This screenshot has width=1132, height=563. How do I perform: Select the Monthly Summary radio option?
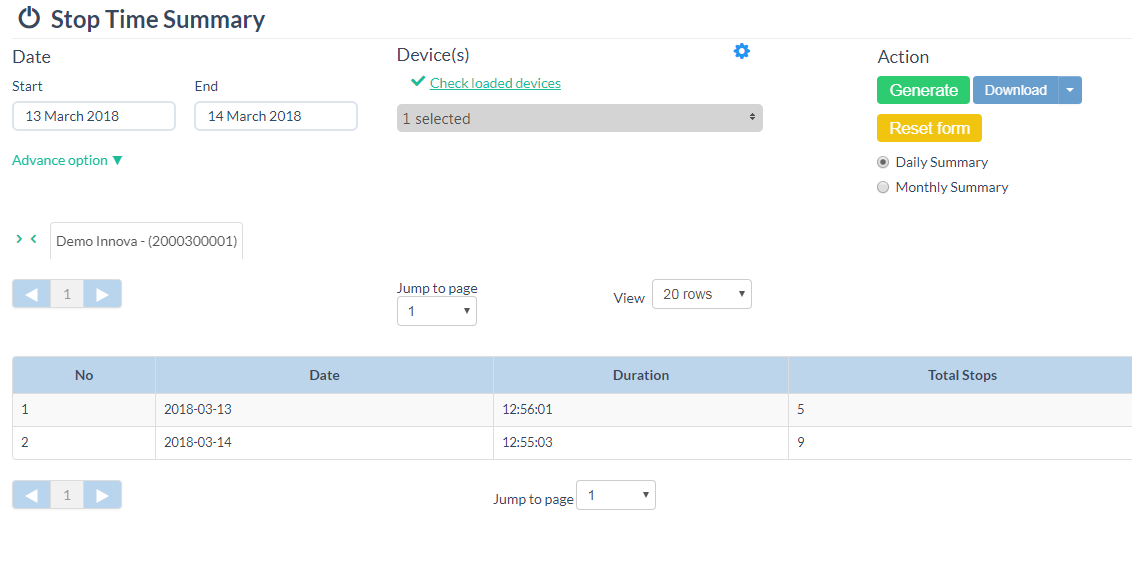(x=883, y=187)
